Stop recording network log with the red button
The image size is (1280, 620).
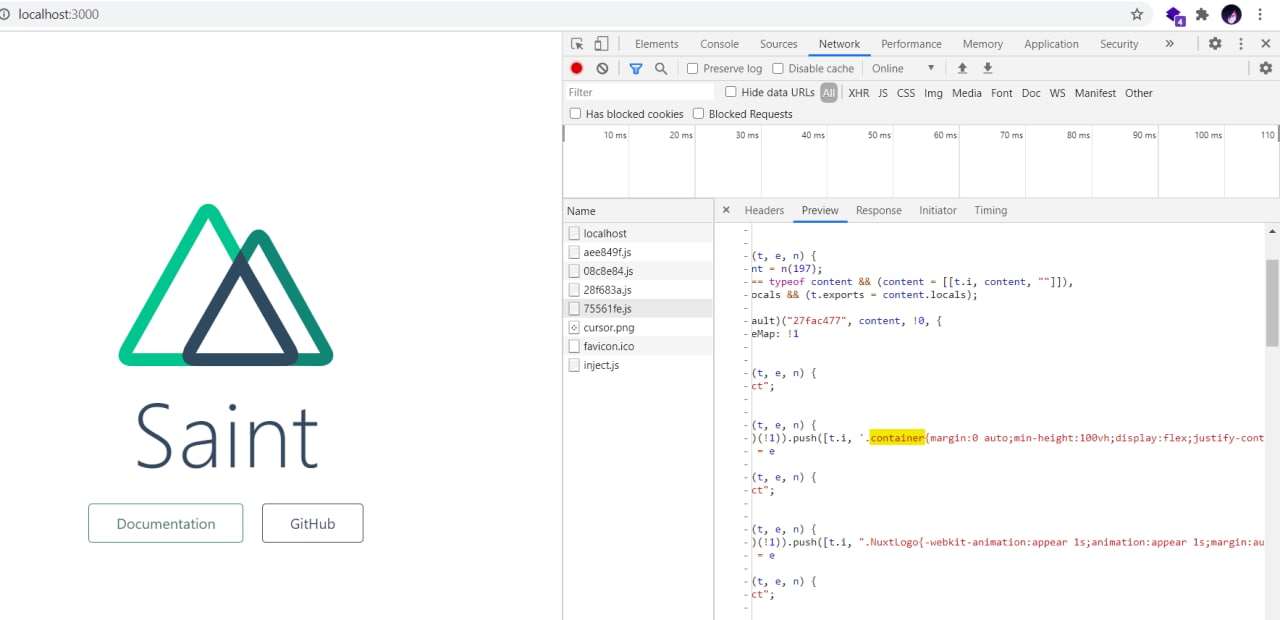coord(577,68)
